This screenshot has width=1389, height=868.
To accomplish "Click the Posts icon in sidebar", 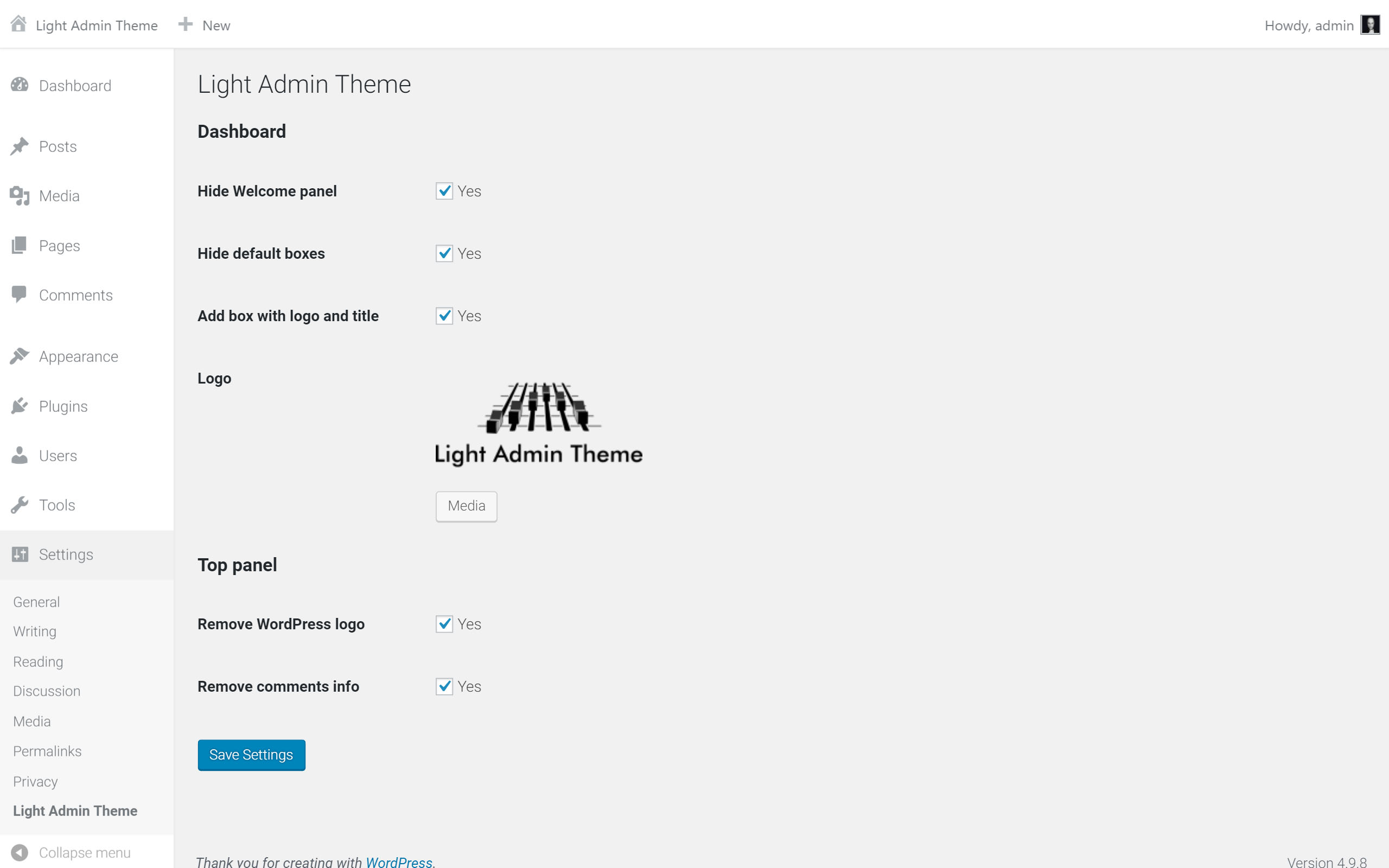I will coord(20,146).
